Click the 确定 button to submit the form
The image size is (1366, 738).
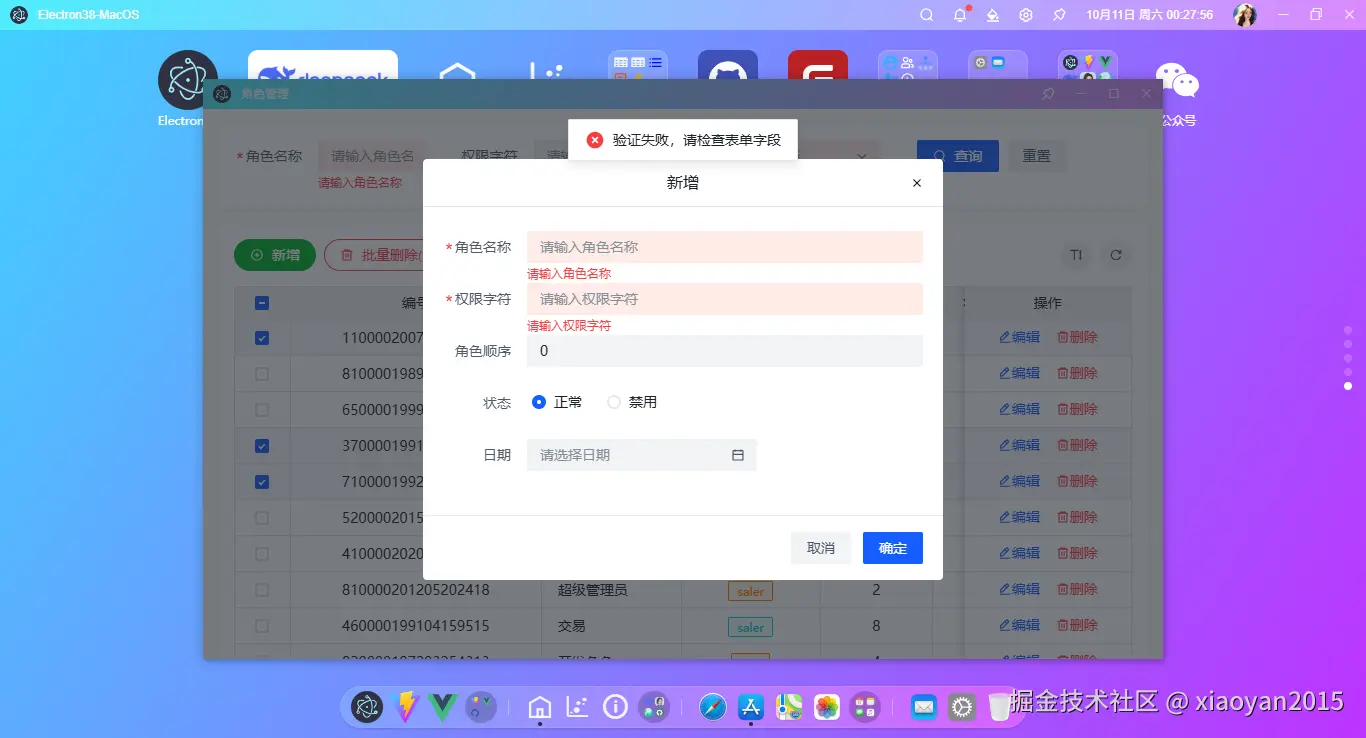(x=892, y=547)
